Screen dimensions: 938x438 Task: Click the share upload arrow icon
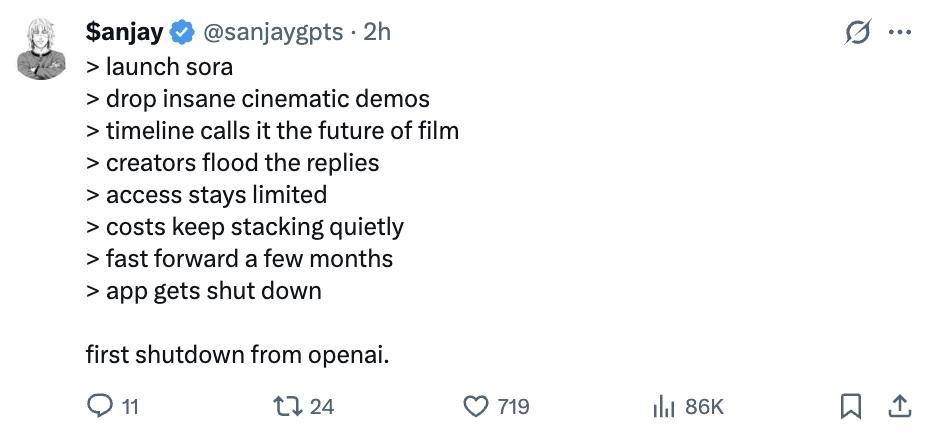(x=899, y=405)
